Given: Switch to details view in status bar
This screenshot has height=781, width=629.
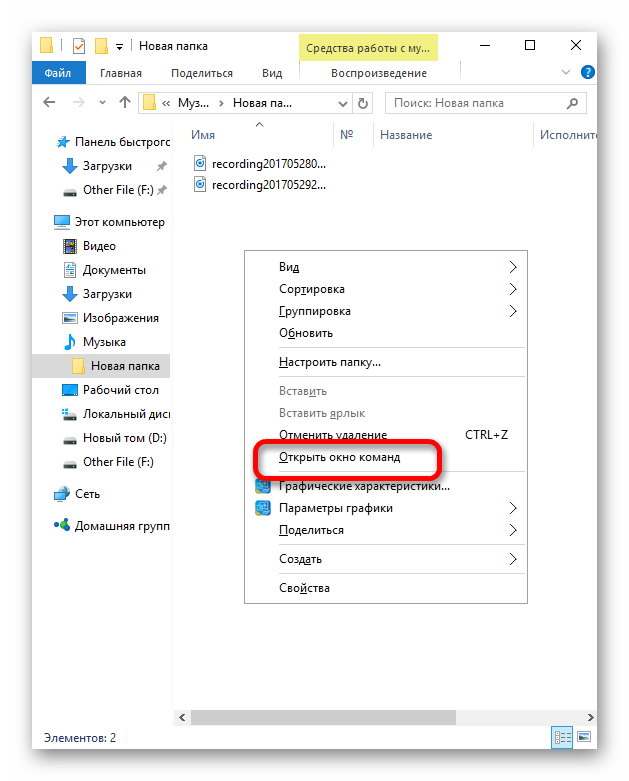Looking at the screenshot, I should [x=562, y=737].
